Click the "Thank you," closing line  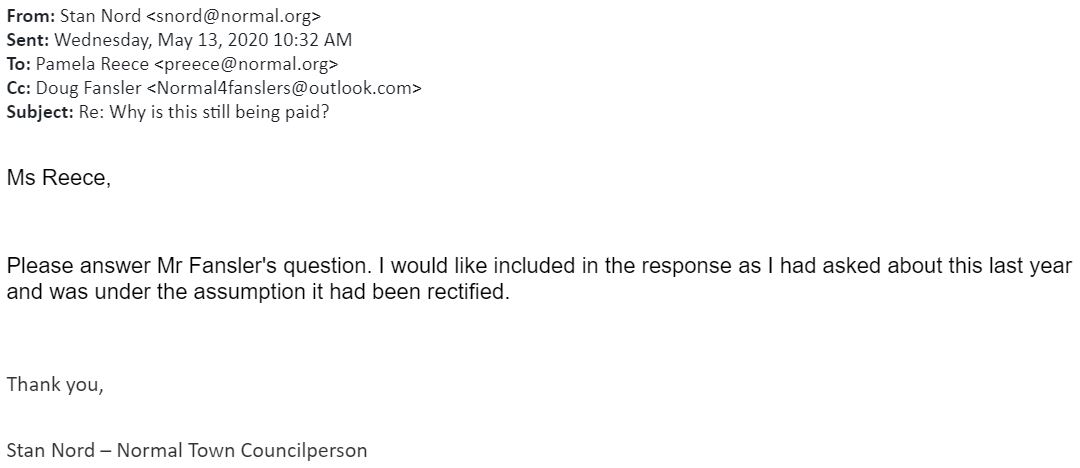(55, 383)
